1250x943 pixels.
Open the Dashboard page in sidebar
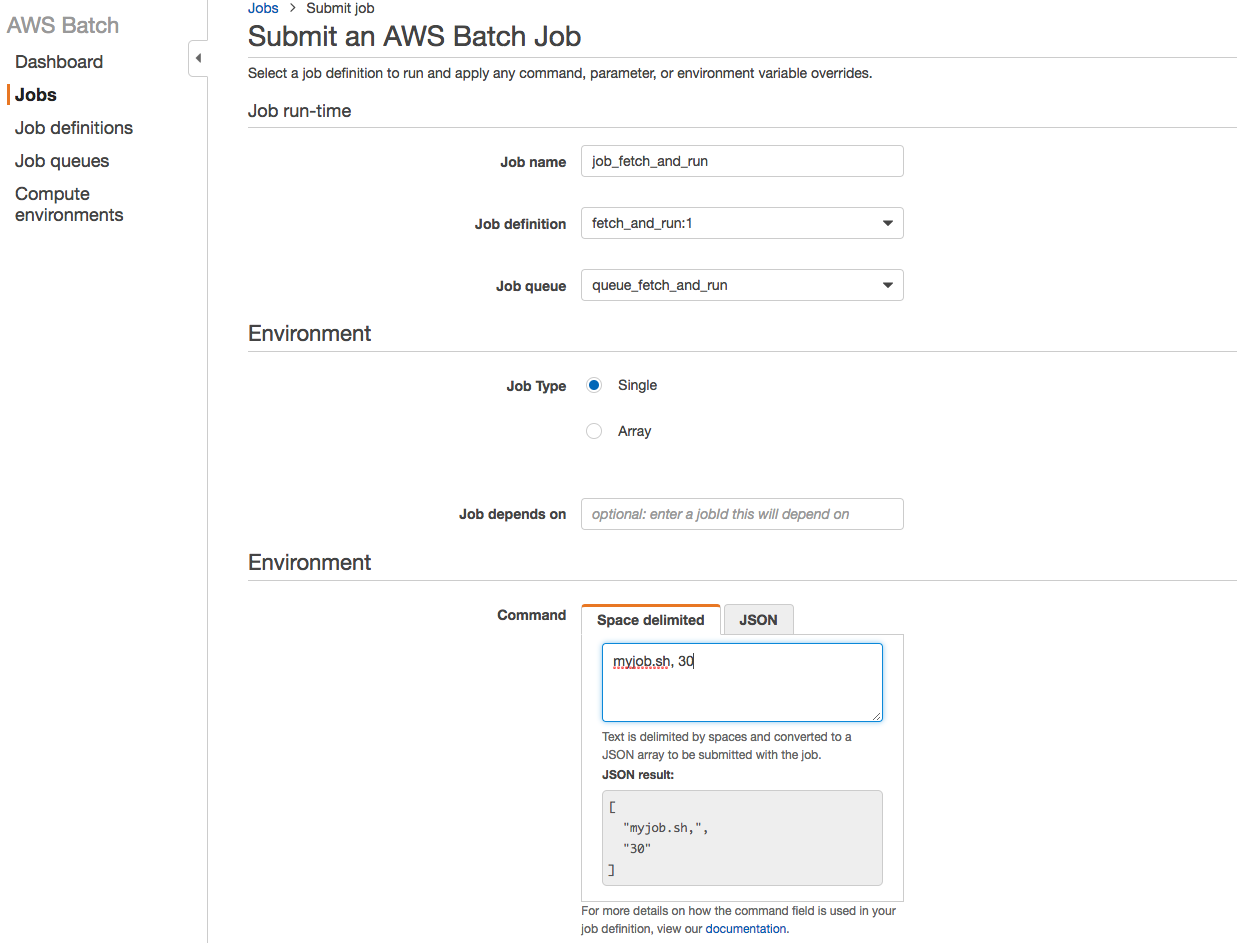59,62
